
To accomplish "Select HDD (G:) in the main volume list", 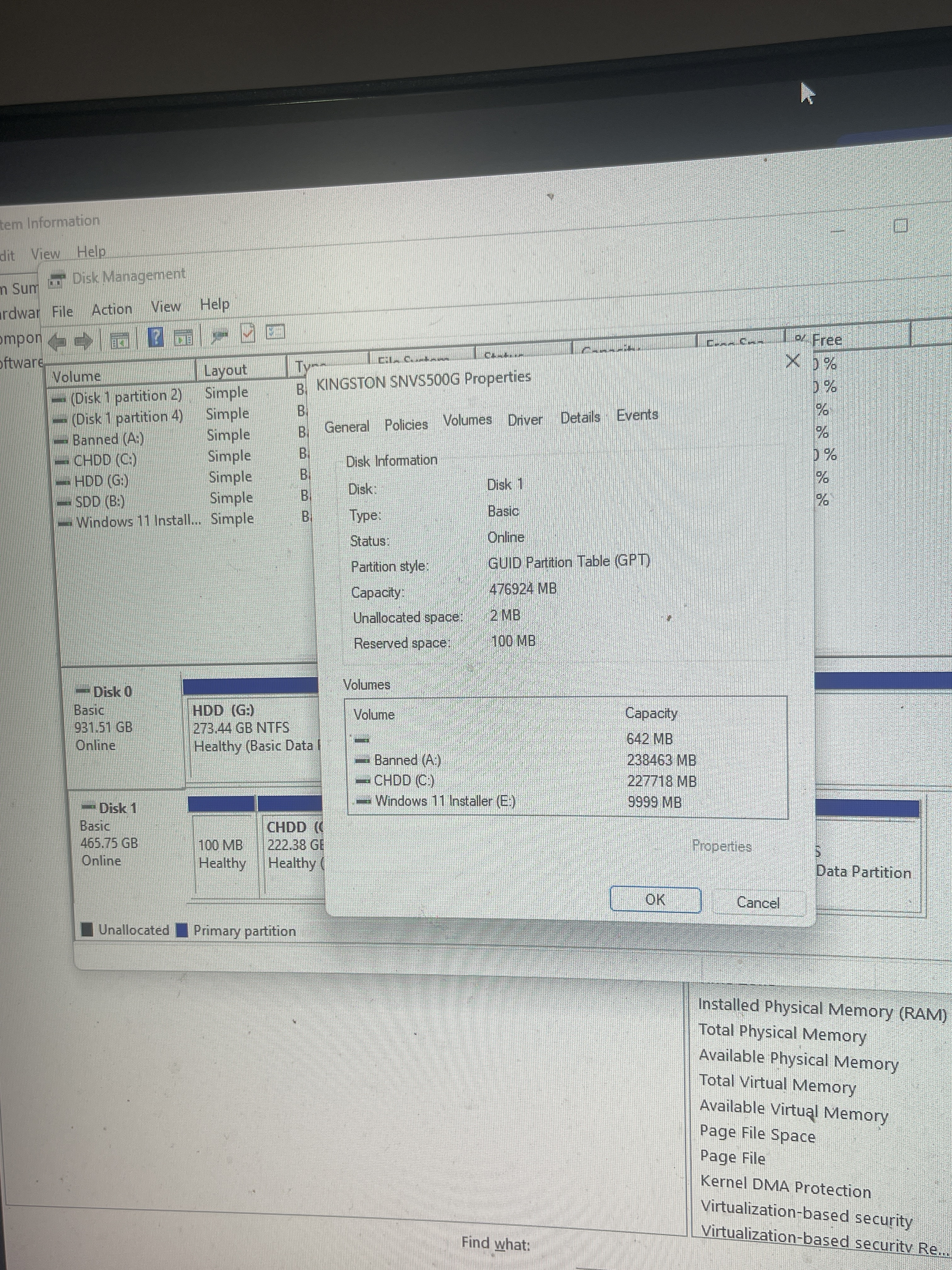I will pyautogui.click(x=101, y=481).
